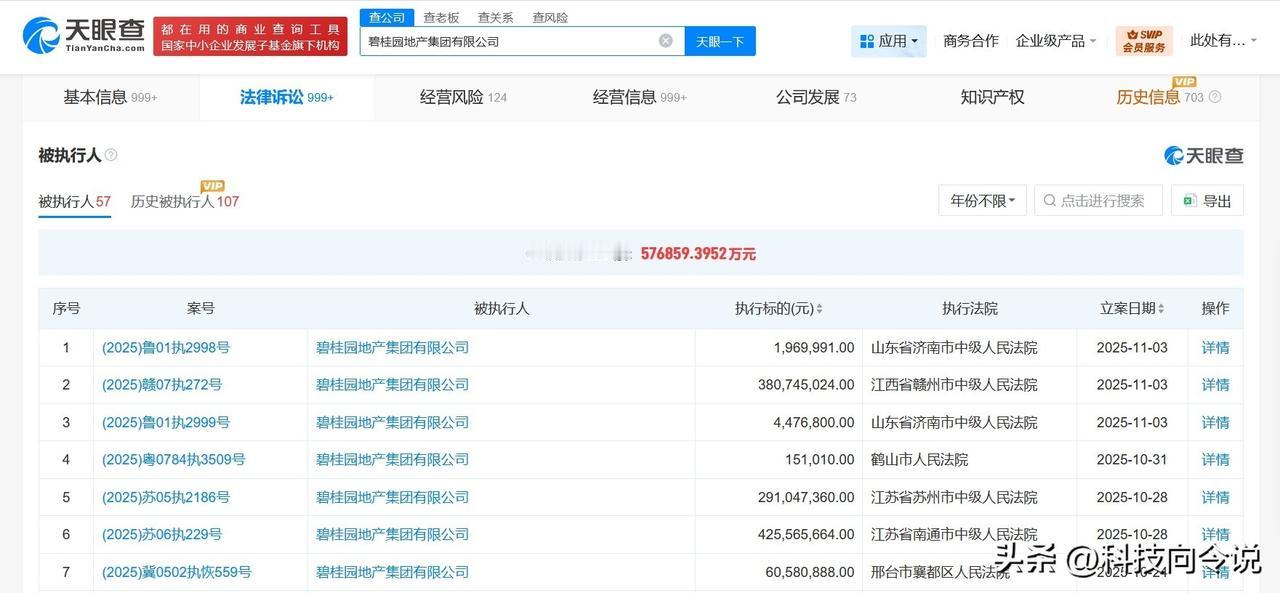Toggle sorting on the 执行标的(元) column
The height and width of the screenshot is (593, 1280).
click(818, 308)
